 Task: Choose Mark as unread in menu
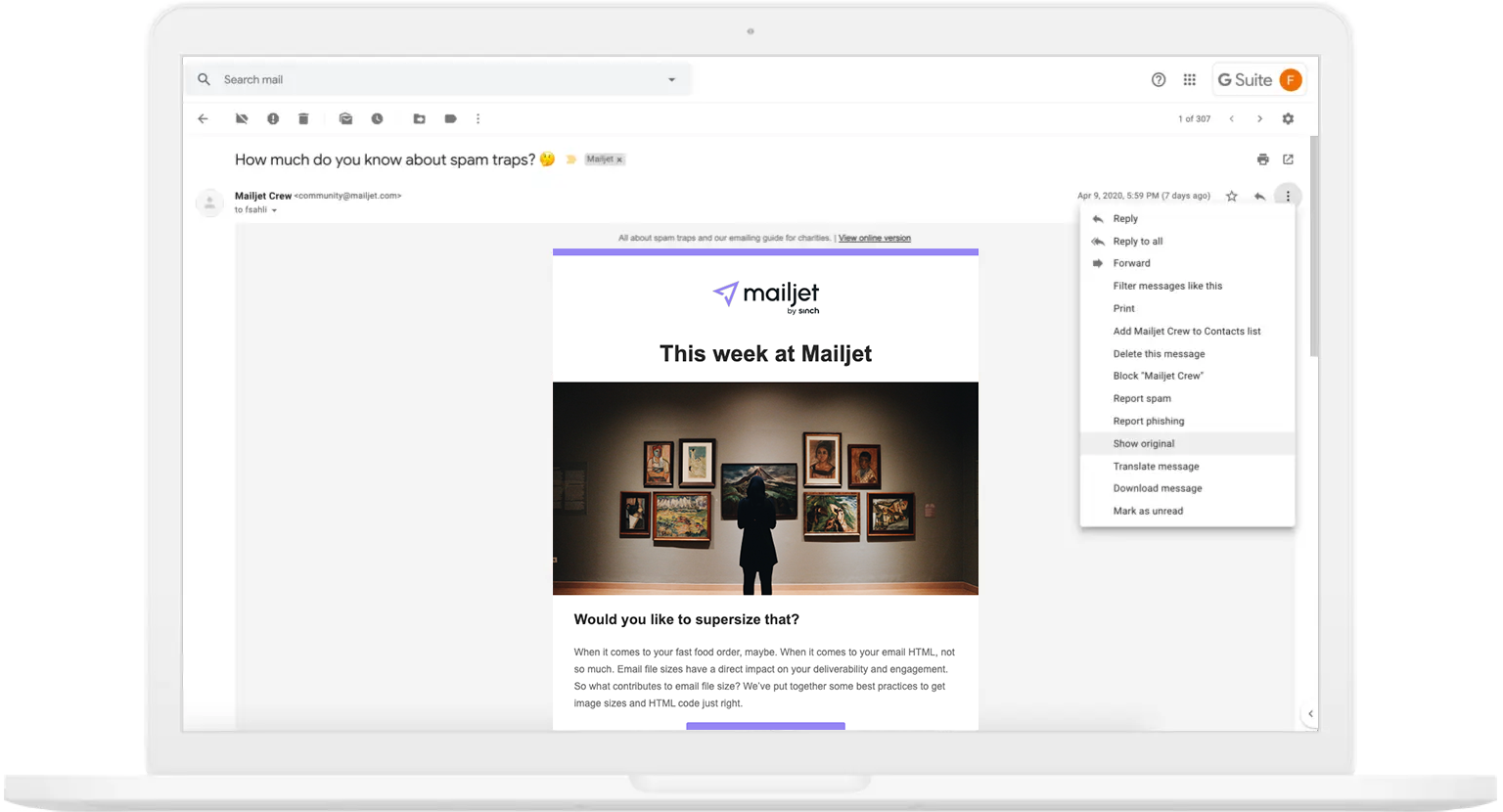(1187, 511)
